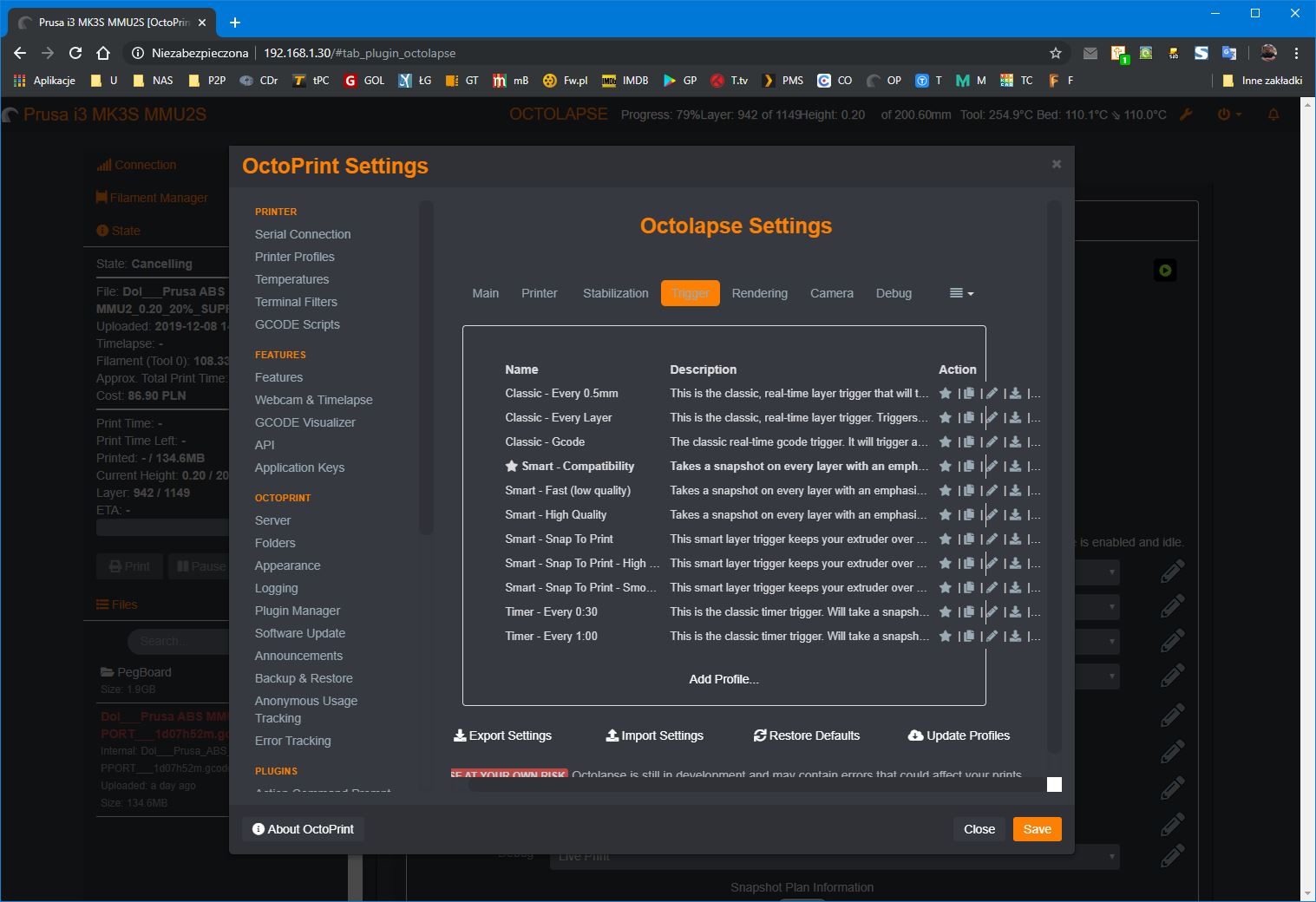
Task: Open Webcam & Timelapse settings
Action: tap(314, 400)
